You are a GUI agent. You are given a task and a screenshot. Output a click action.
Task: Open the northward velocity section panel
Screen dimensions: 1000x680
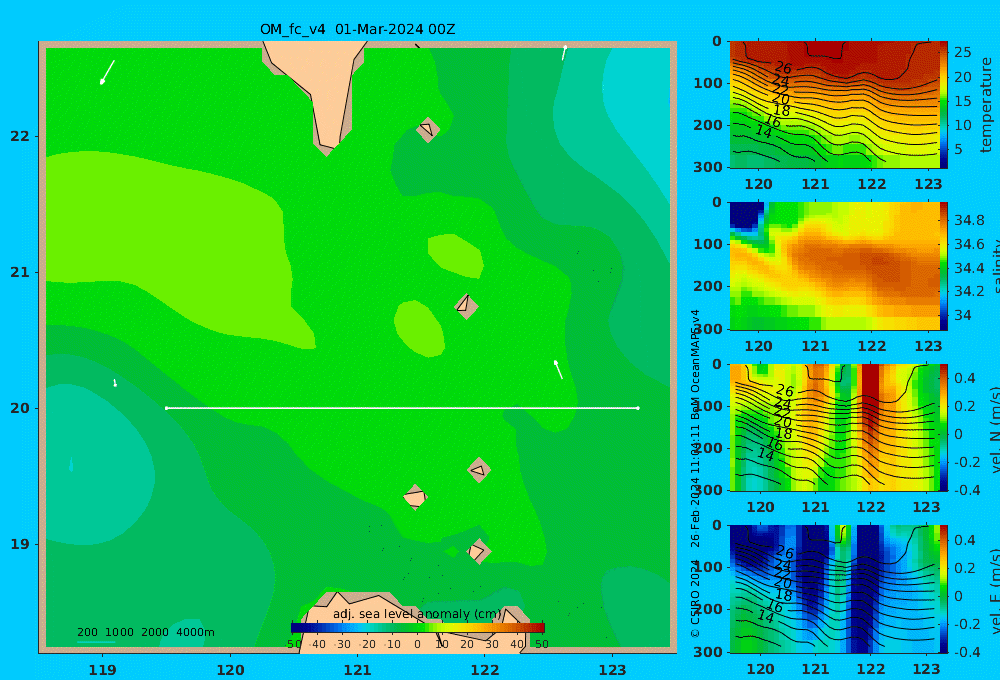coord(834,427)
